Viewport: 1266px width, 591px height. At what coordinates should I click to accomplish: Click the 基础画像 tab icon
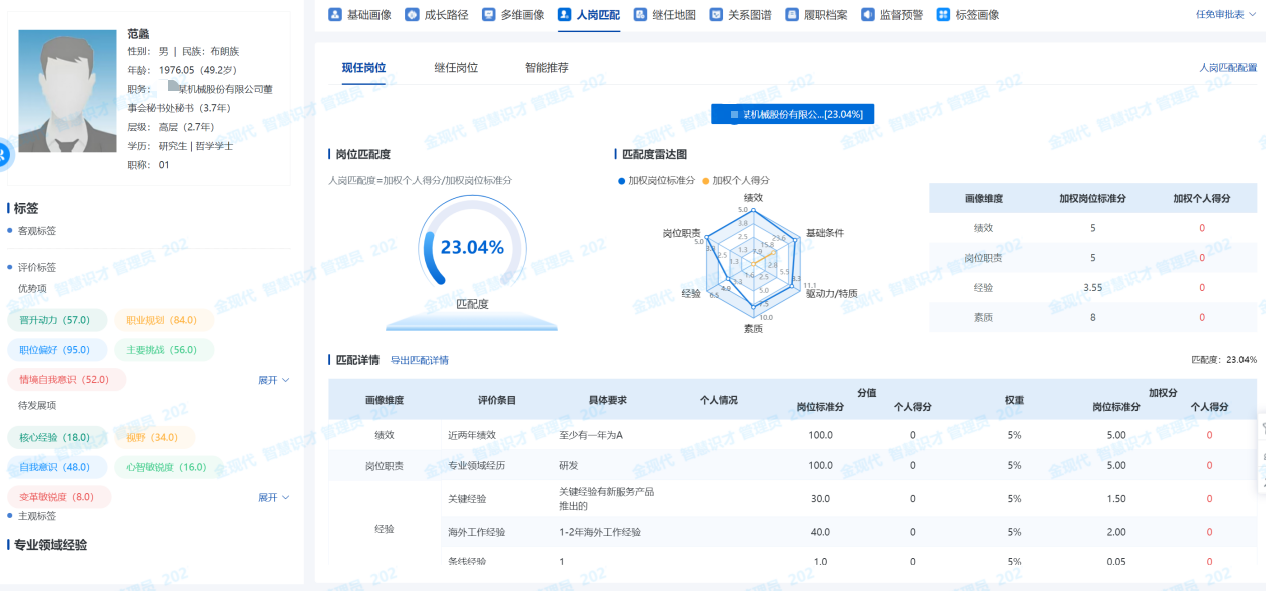[334, 15]
